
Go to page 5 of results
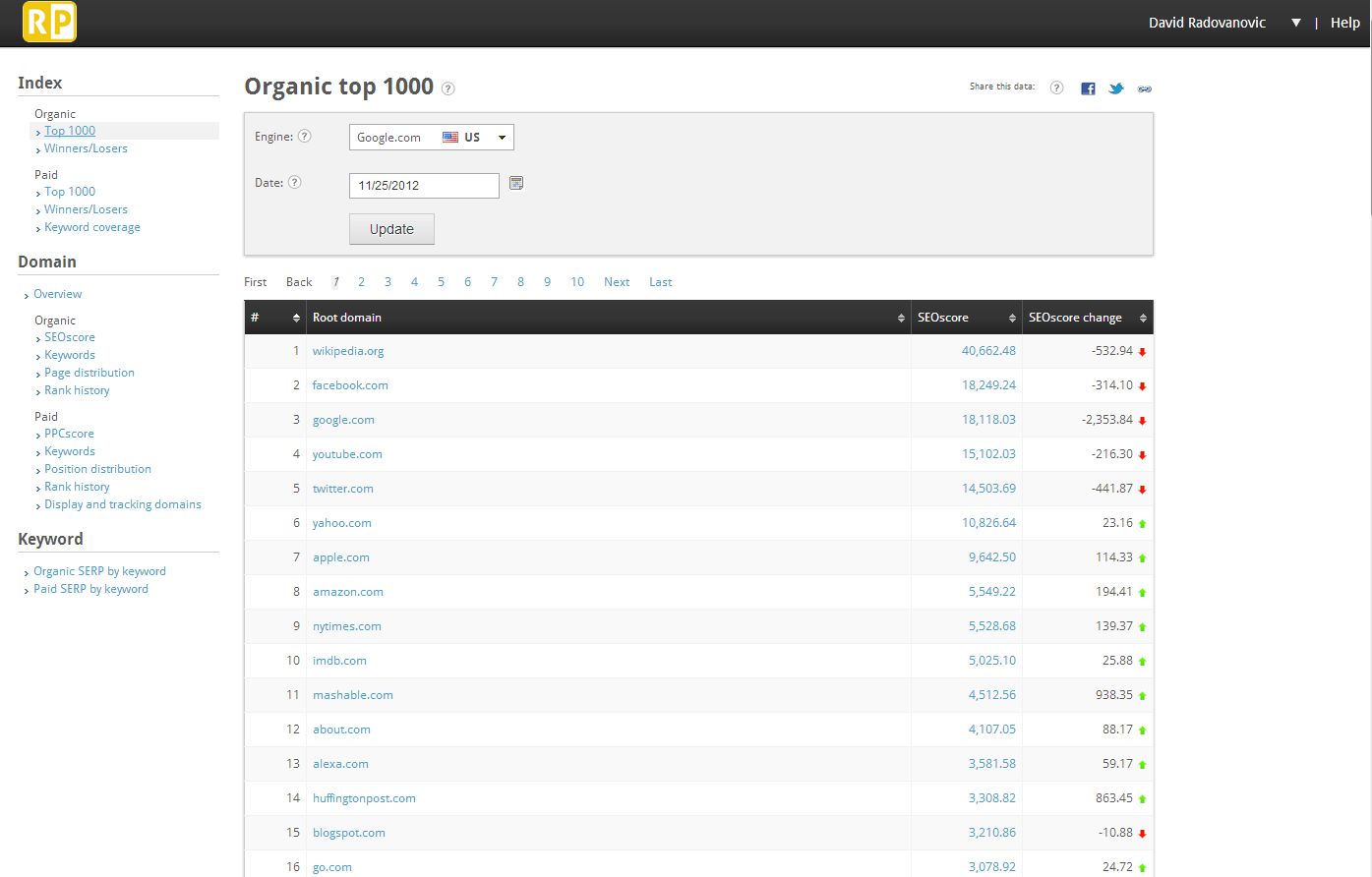coord(441,282)
